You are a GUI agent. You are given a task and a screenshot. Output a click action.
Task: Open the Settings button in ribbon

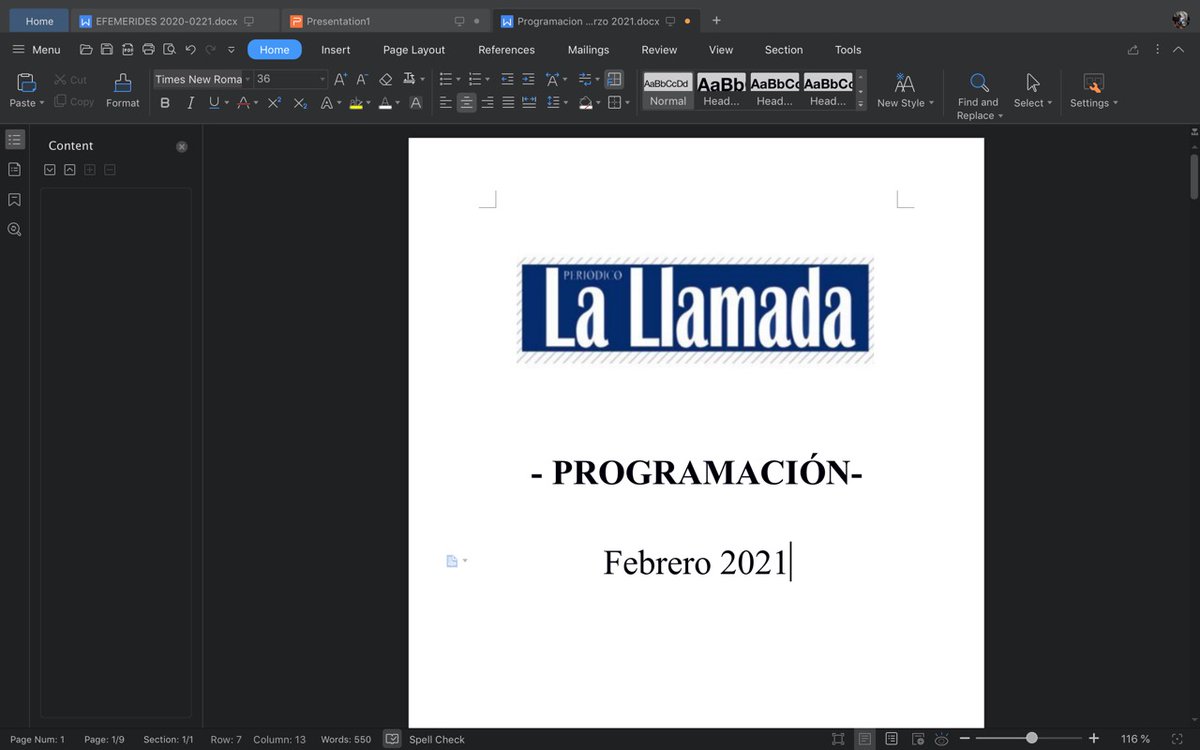(x=1094, y=90)
